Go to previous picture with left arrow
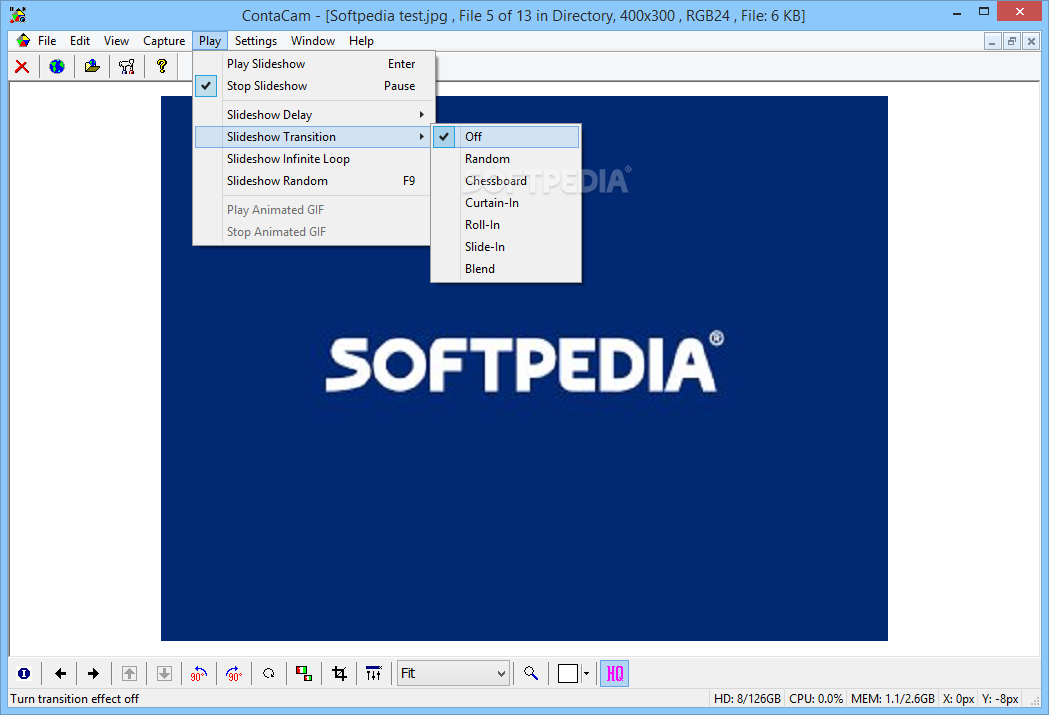The height and width of the screenshot is (715, 1049). pos(60,674)
